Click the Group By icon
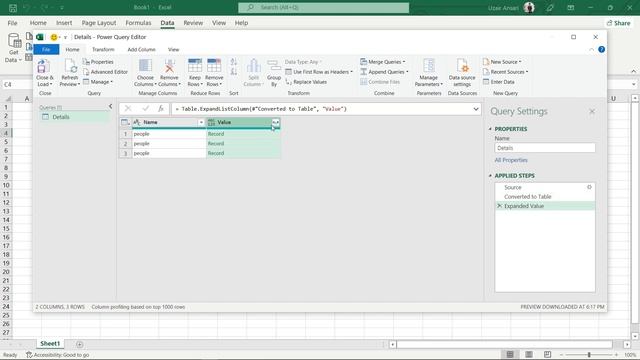This screenshot has width=640, height=360. coord(274,66)
